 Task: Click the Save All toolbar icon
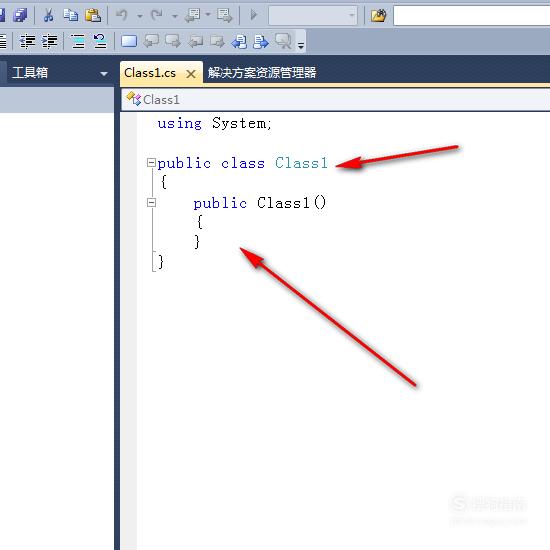pos(20,15)
